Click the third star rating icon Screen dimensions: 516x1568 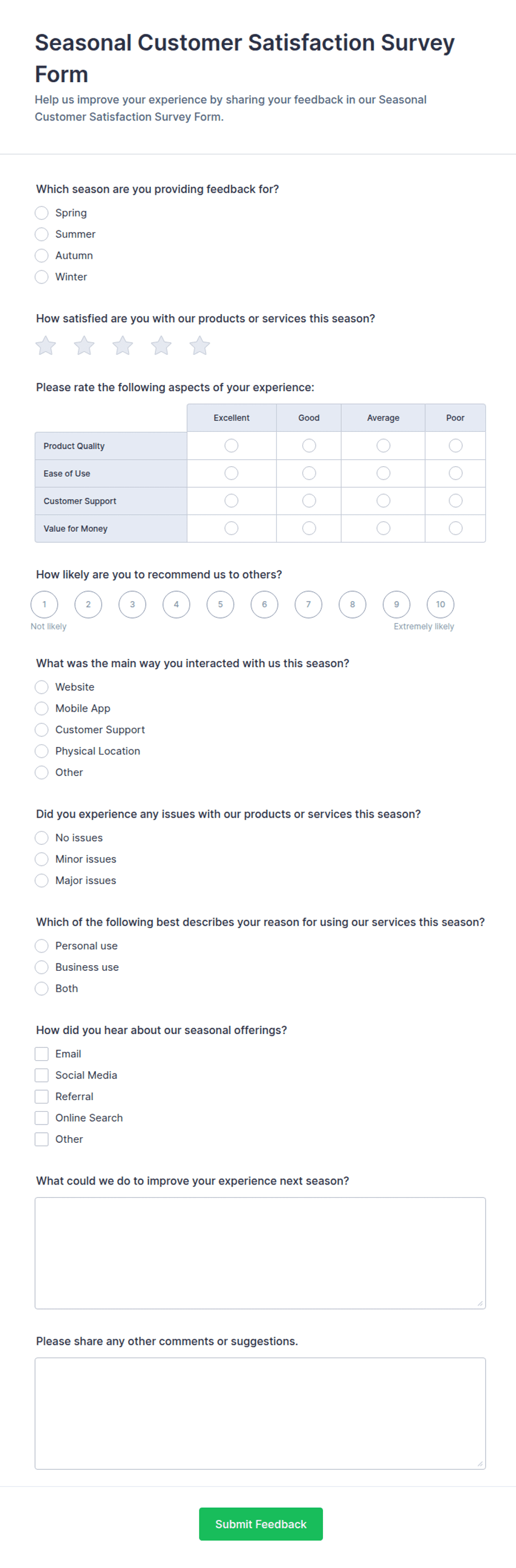point(122,346)
